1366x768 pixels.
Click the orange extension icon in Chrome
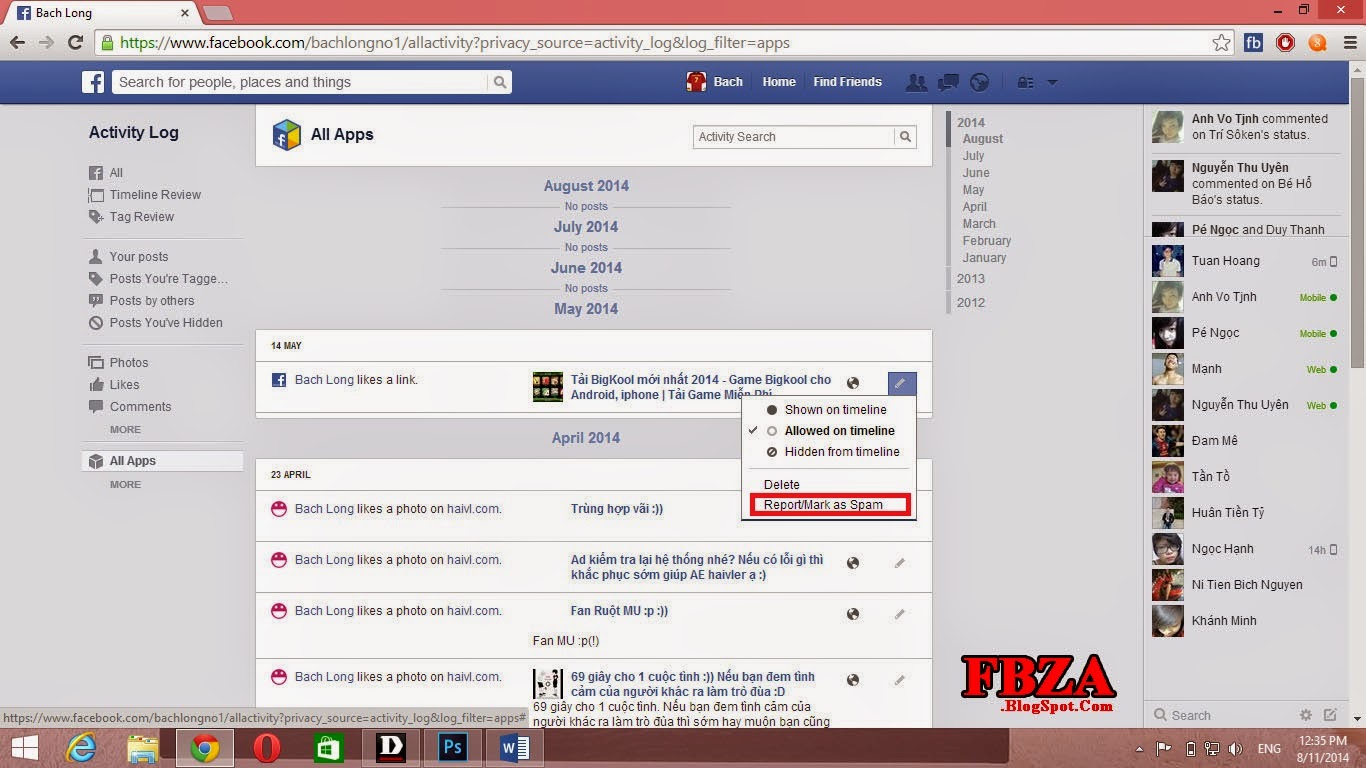1317,43
